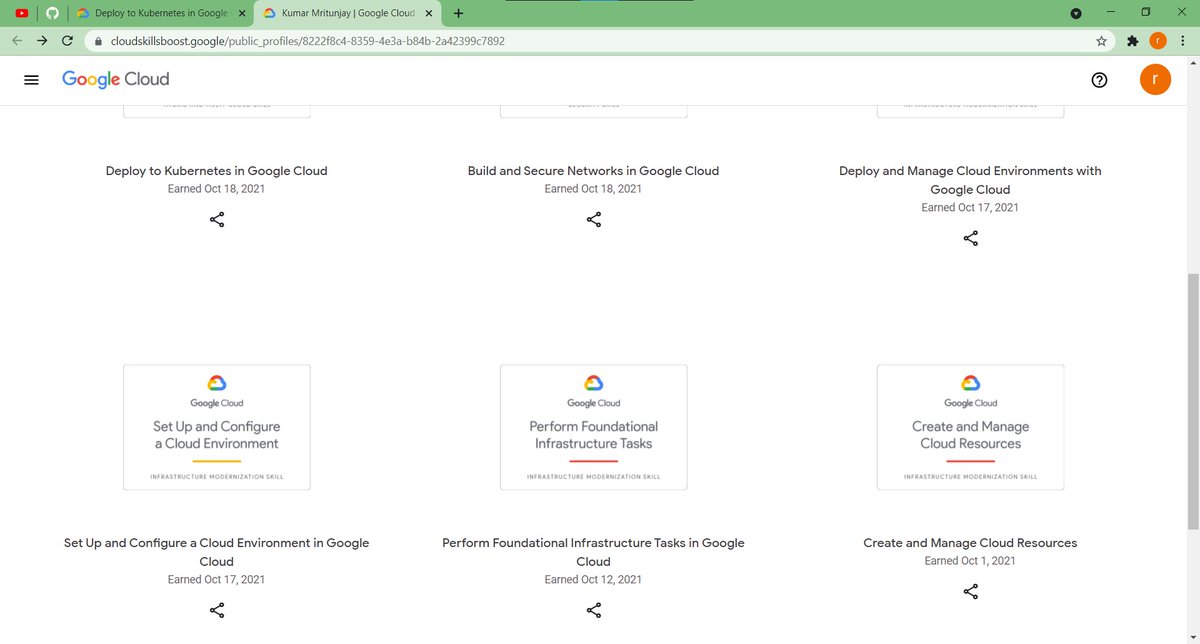Open the browser extensions puzzle icon
This screenshot has height=644, width=1200.
click(x=1132, y=41)
